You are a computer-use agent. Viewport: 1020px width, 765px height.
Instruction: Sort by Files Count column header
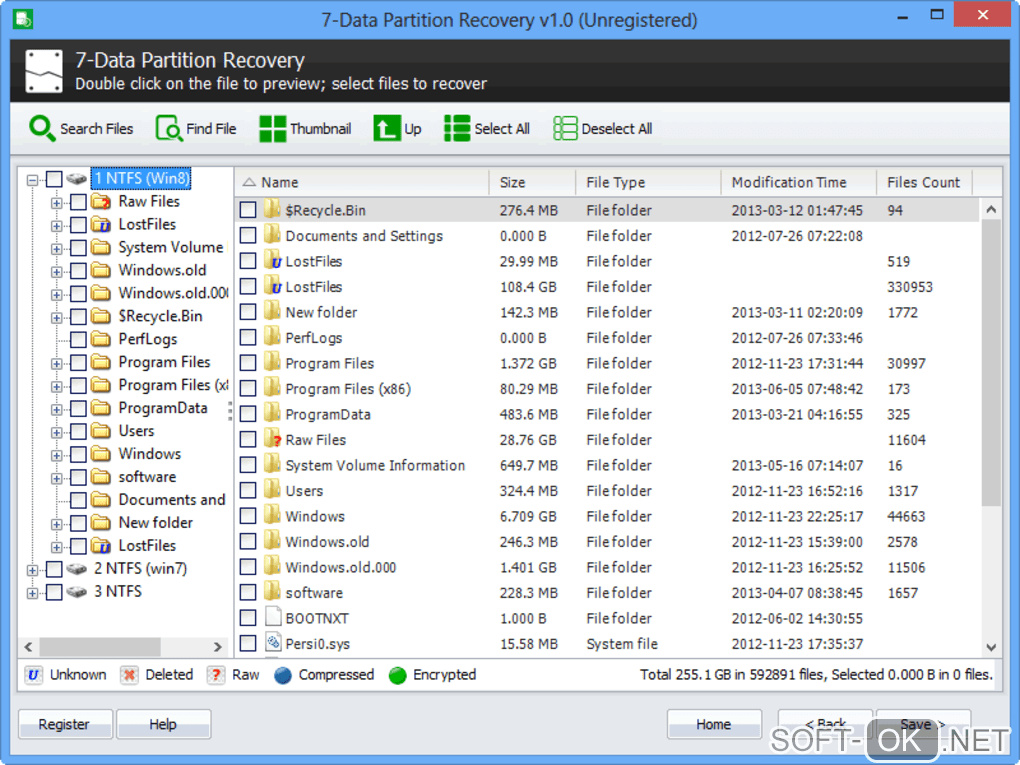(x=924, y=182)
